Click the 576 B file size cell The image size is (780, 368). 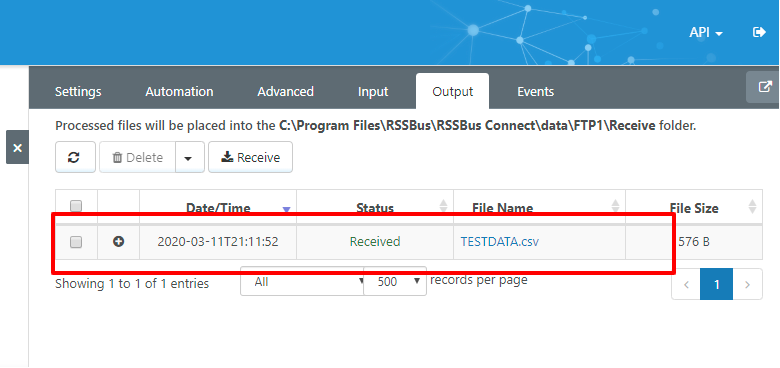point(694,242)
